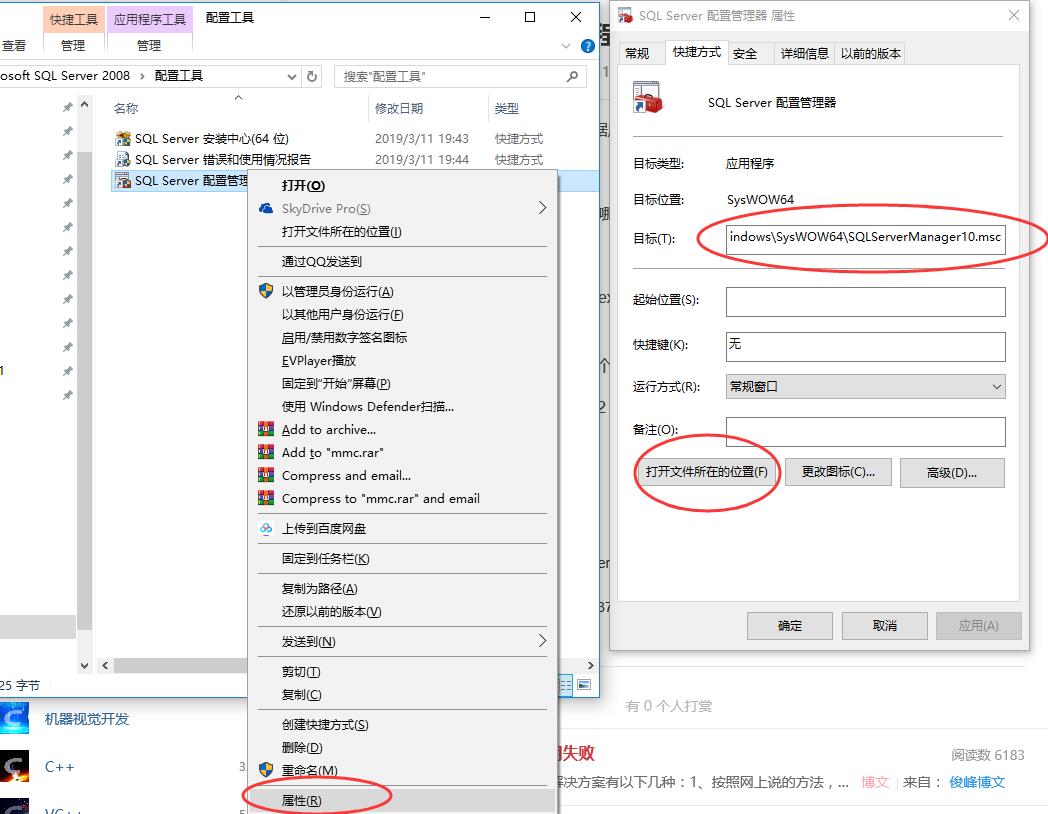Click into the 备注 field
Image resolution: width=1048 pixels, height=814 pixels.
tap(866, 432)
